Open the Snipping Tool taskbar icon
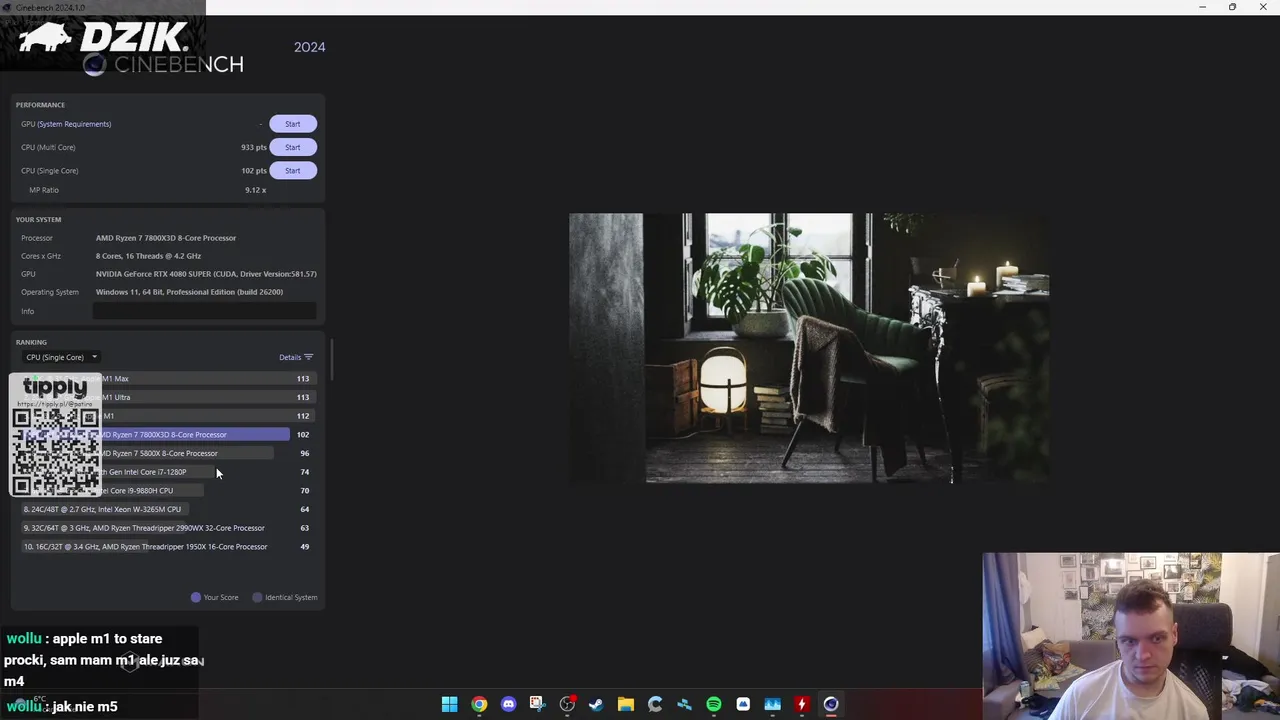The image size is (1280, 720). tap(537, 704)
